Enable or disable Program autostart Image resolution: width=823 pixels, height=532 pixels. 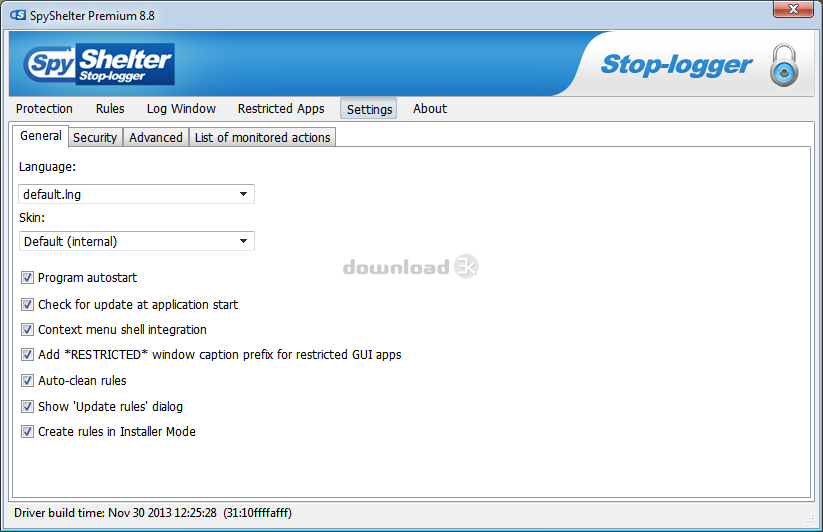click(x=27, y=278)
